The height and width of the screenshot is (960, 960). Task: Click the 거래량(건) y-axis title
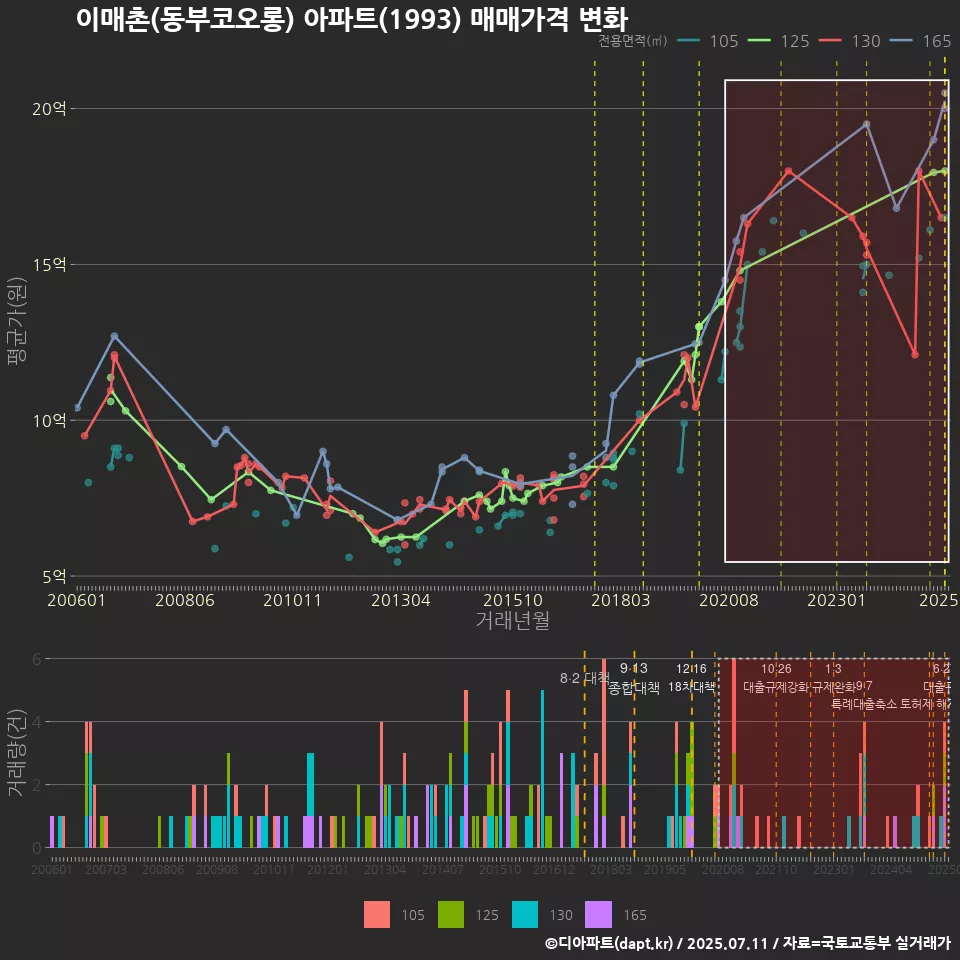[x=15, y=753]
